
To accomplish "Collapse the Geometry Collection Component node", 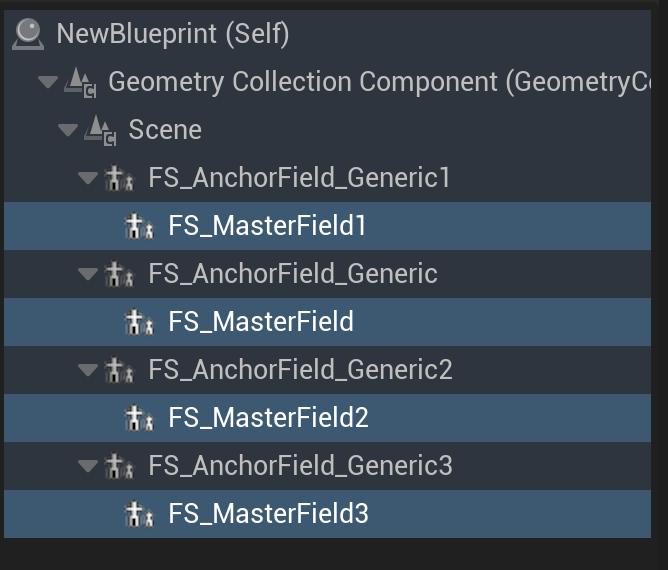I will (x=47, y=82).
